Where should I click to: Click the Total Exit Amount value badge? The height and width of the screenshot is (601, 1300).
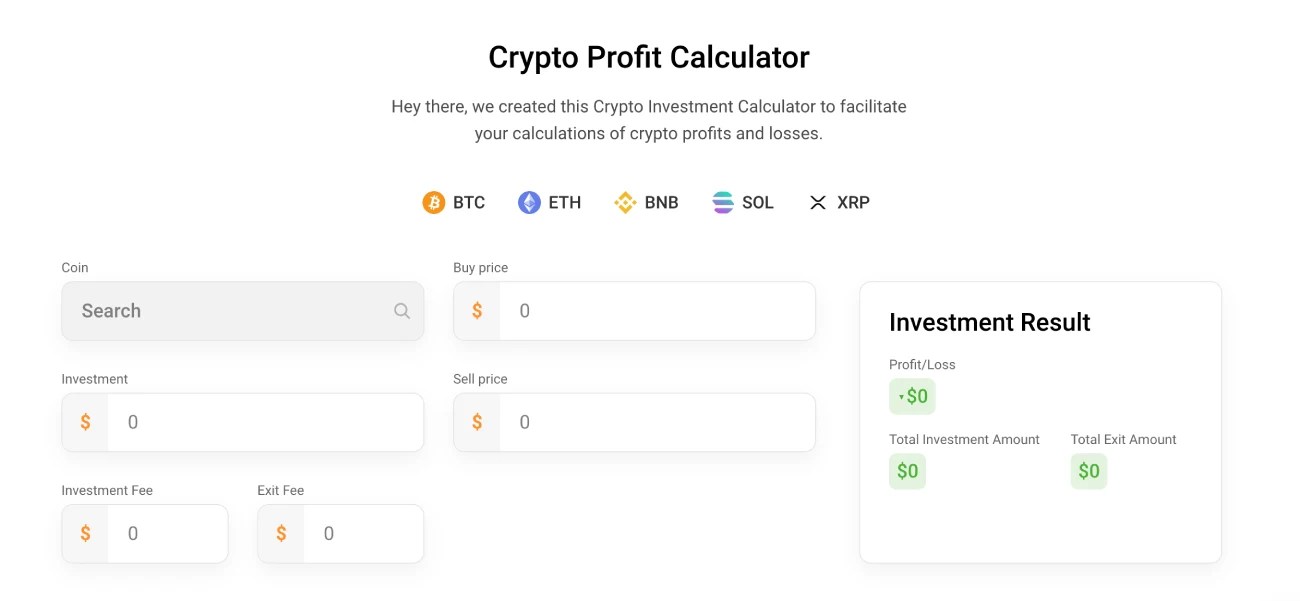[1088, 471]
